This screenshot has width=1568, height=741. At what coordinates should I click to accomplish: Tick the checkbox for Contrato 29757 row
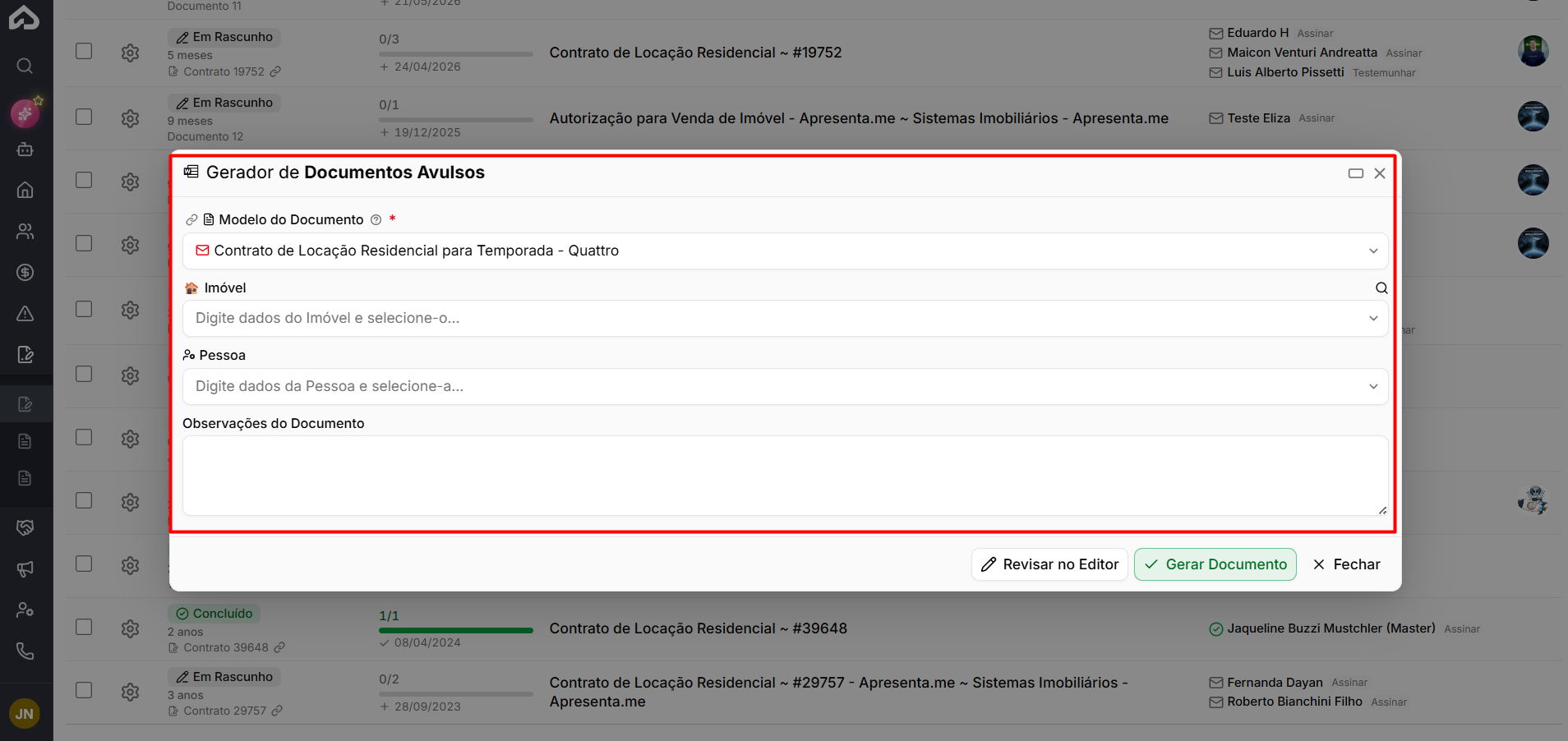click(x=84, y=690)
